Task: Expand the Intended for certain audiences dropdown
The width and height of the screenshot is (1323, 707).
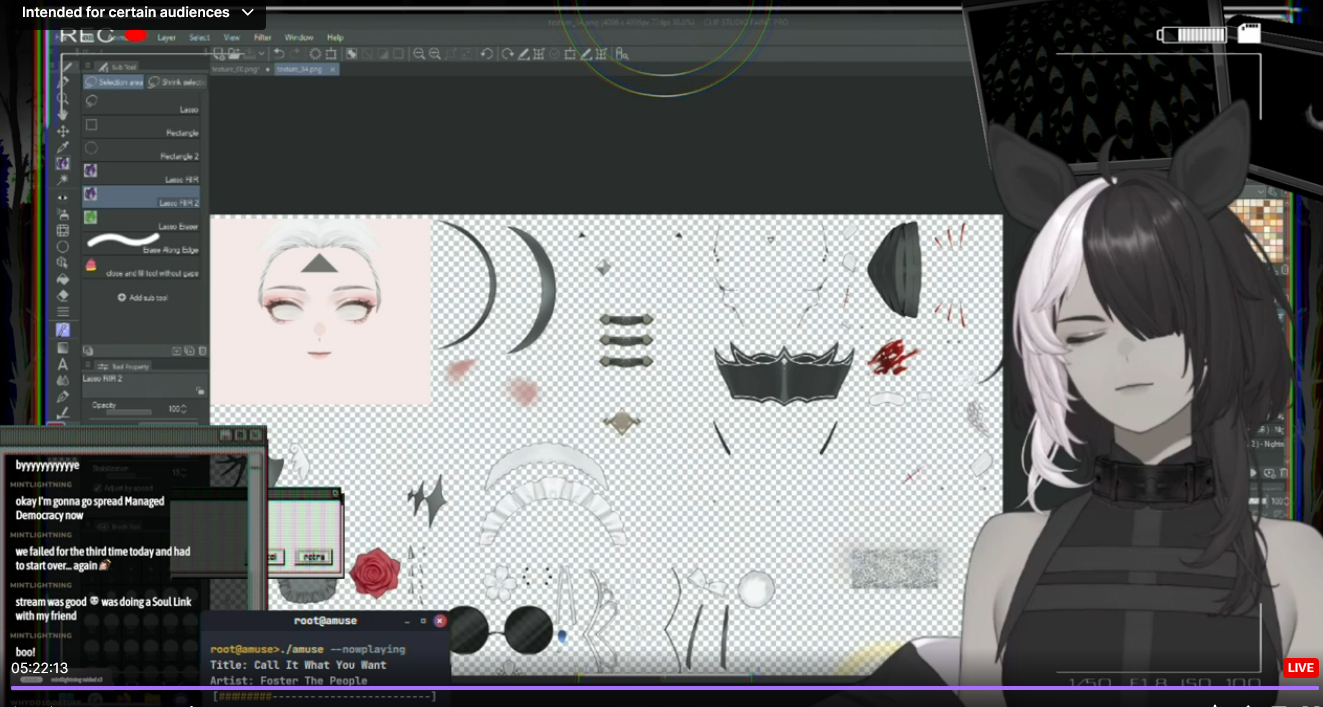Action: pyautogui.click(x=248, y=13)
